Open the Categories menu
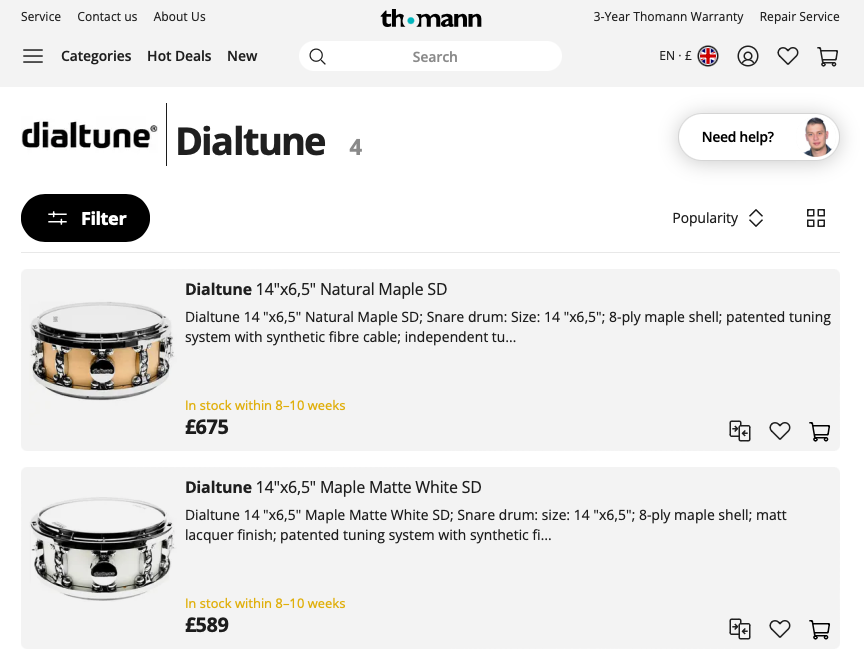 tap(96, 56)
